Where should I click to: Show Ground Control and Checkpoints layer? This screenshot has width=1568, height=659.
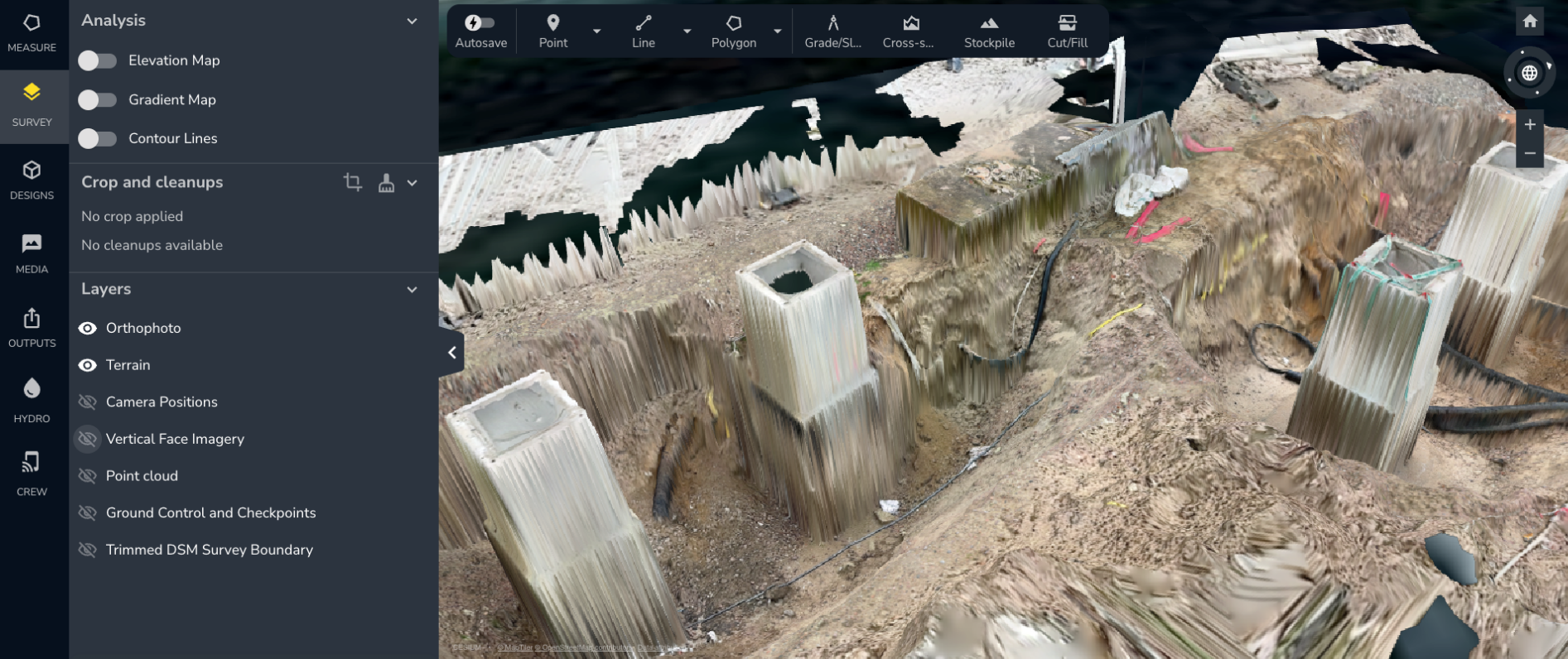[87, 513]
